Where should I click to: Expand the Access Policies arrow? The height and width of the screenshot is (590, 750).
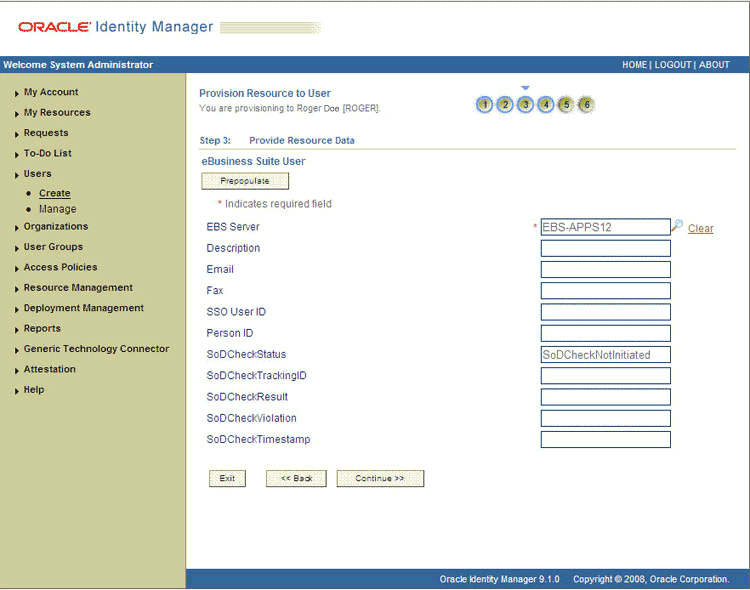click(x=17, y=268)
